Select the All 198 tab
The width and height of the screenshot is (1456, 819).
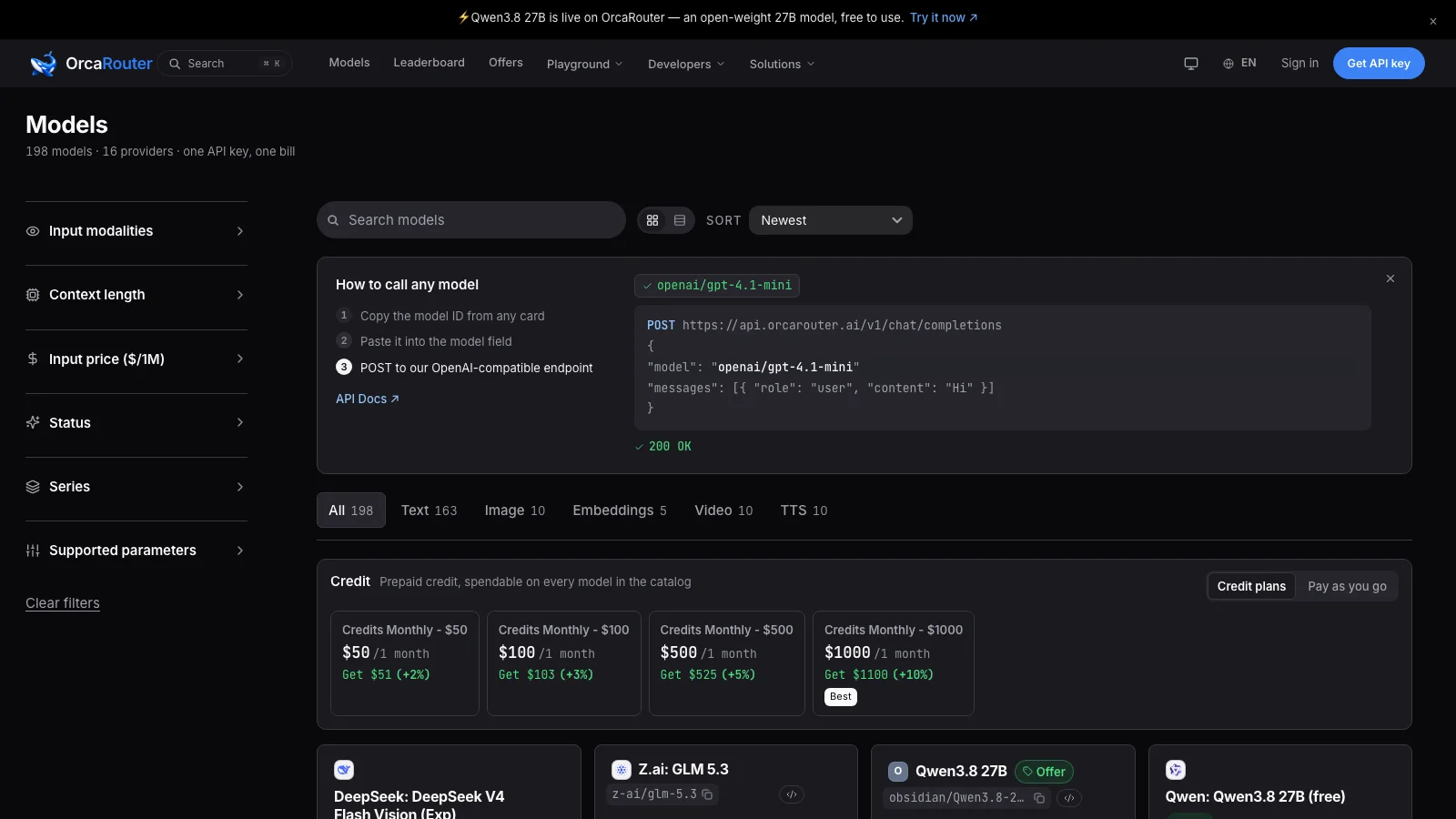[x=351, y=511]
